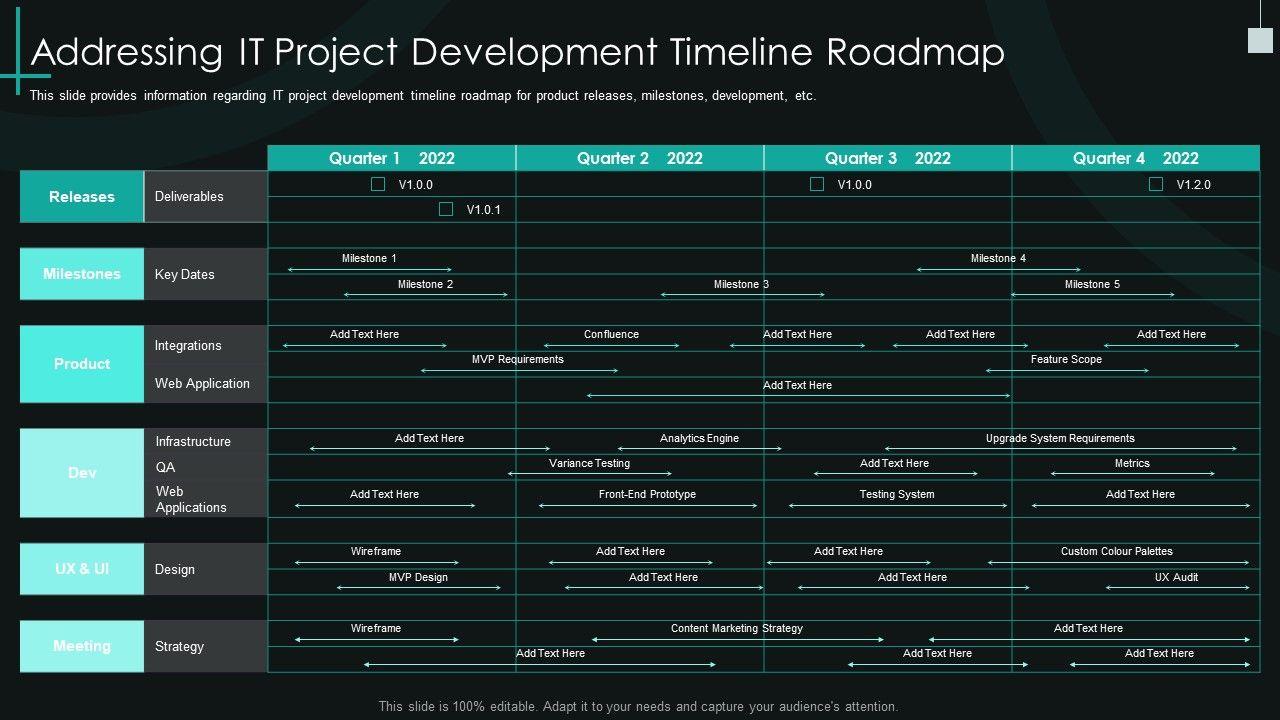Select the Strategy row label
This screenshot has width=1280, height=720.
(x=179, y=647)
